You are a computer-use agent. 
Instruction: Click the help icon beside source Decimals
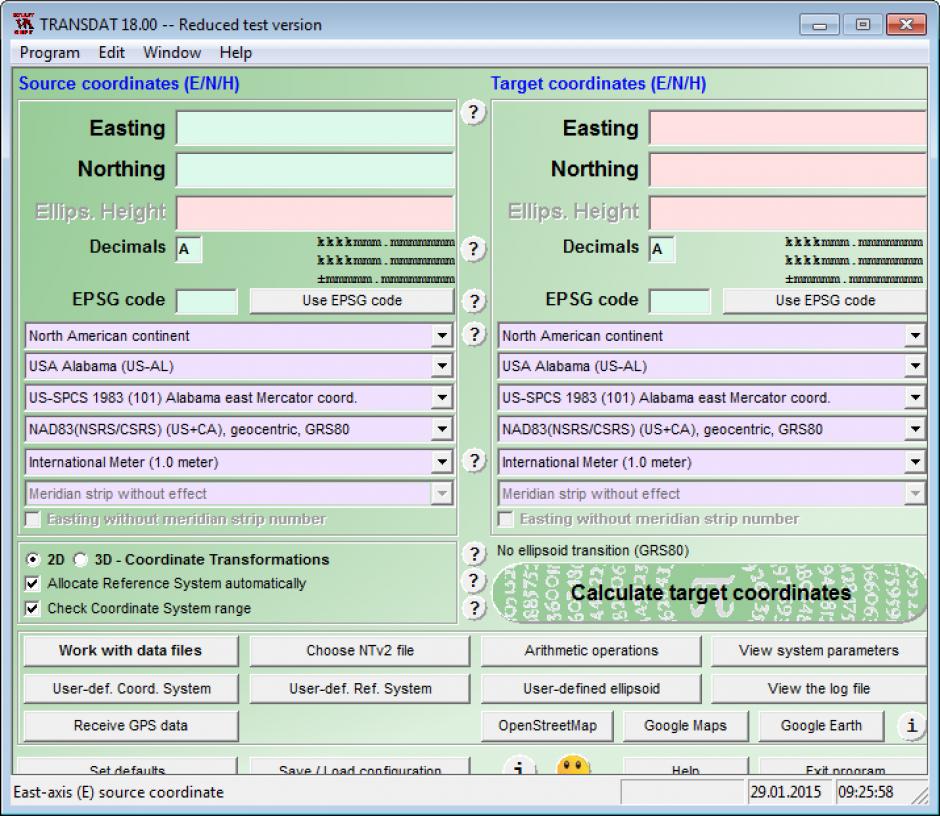(474, 248)
